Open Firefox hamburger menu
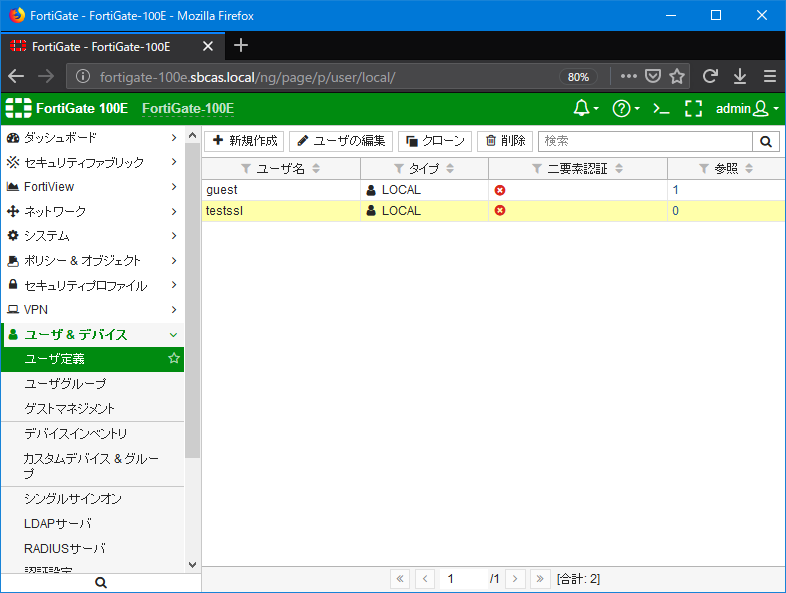Screen dimensions: 786x593 [770, 76]
